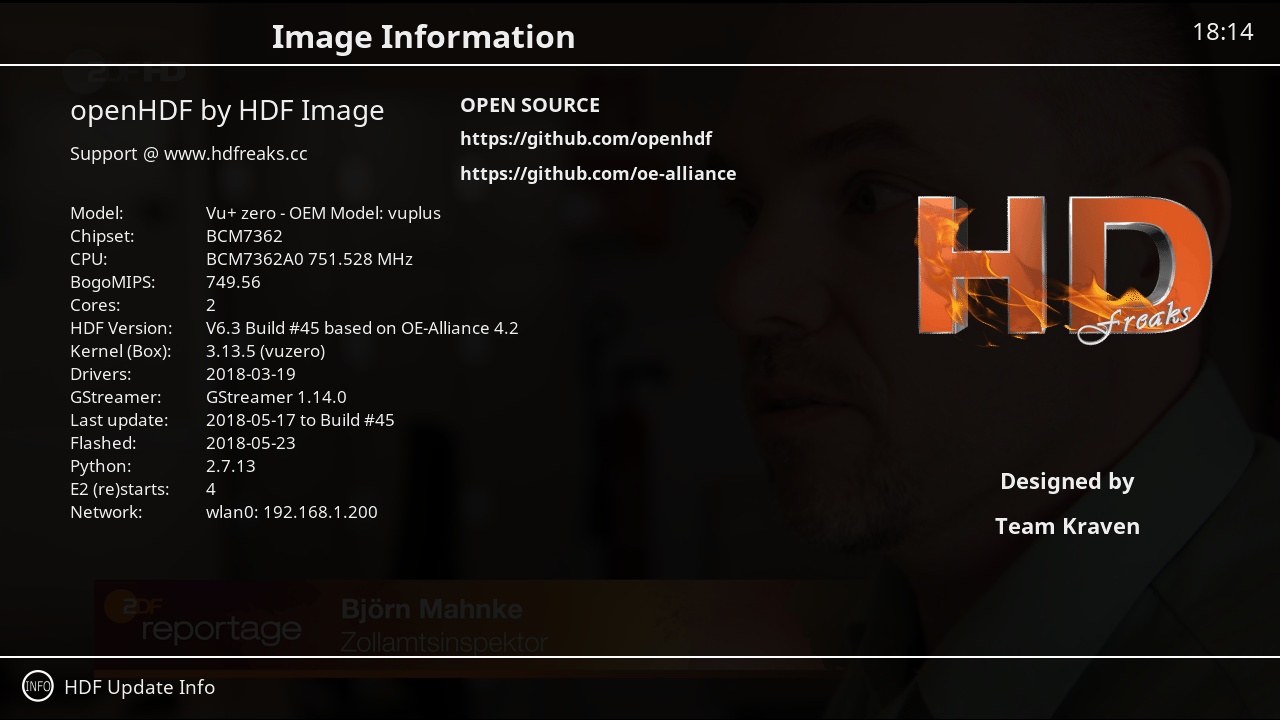
Task: Click the Team Kraven credit text
Action: coord(1067,526)
